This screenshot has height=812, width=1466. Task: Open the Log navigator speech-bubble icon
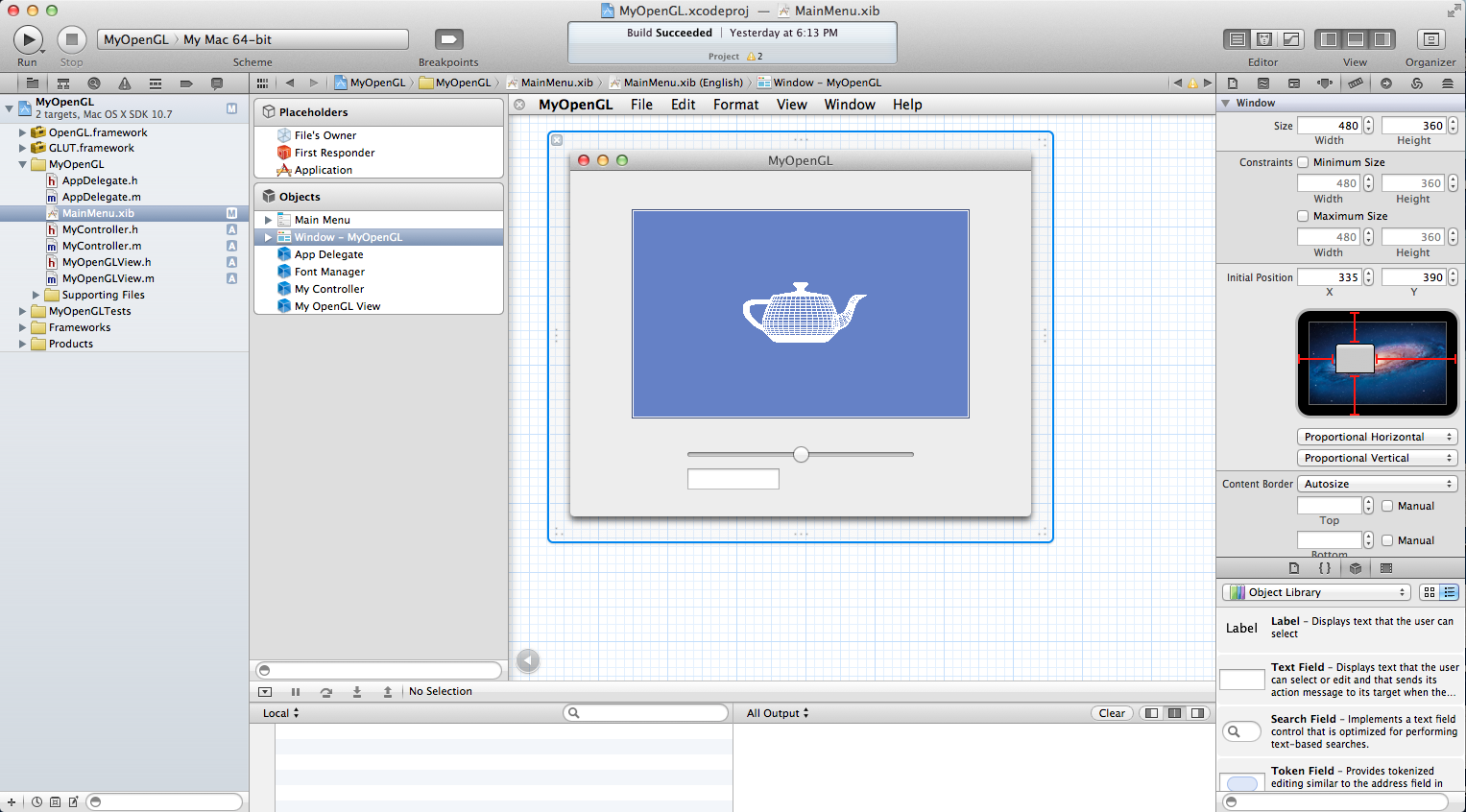coord(217,84)
